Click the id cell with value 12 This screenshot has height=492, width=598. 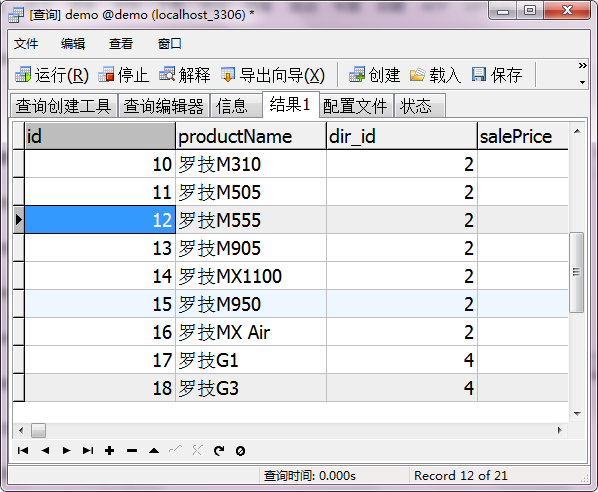pyautogui.click(x=100, y=220)
